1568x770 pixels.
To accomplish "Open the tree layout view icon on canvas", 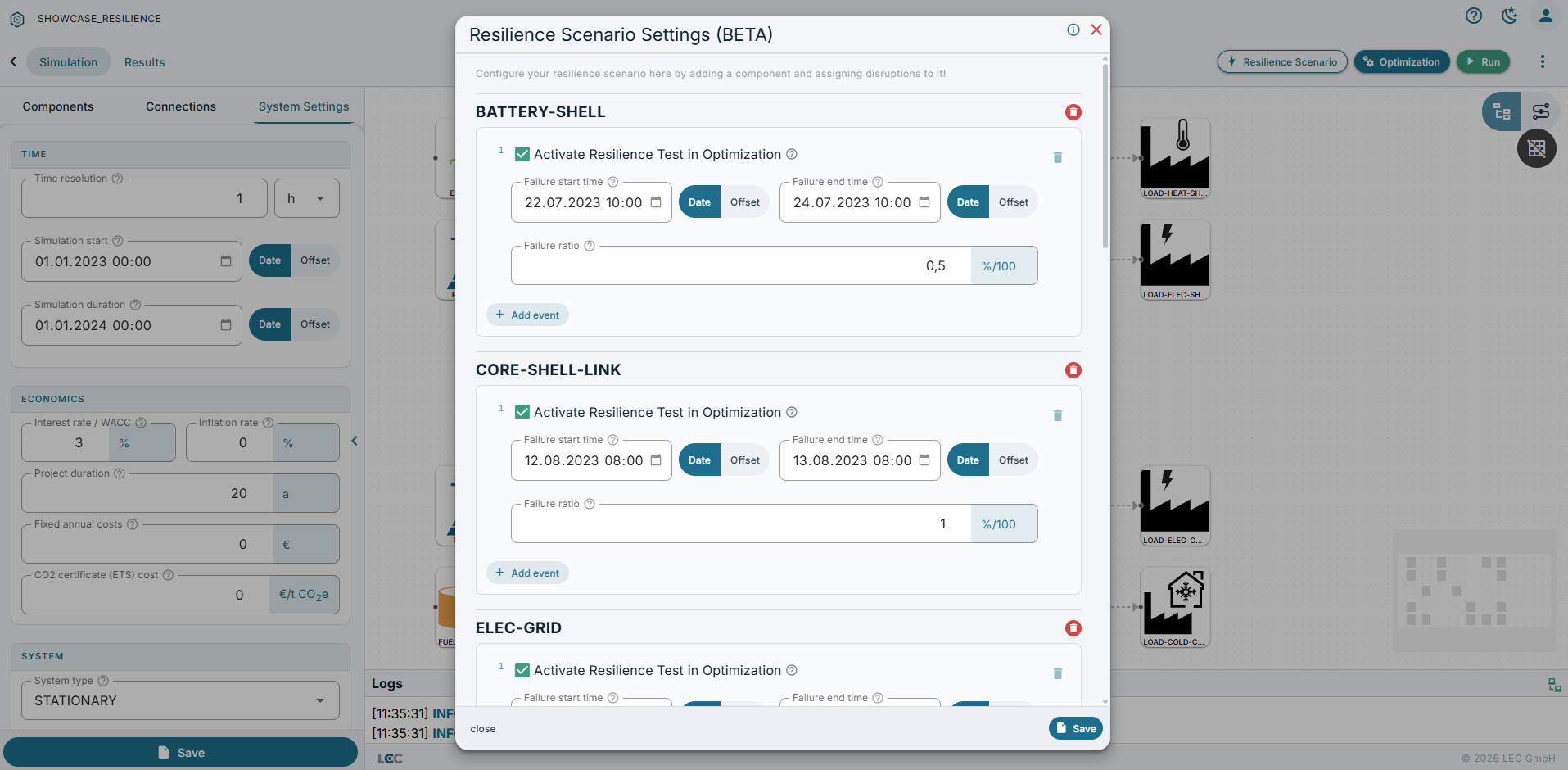I will click(x=1502, y=111).
